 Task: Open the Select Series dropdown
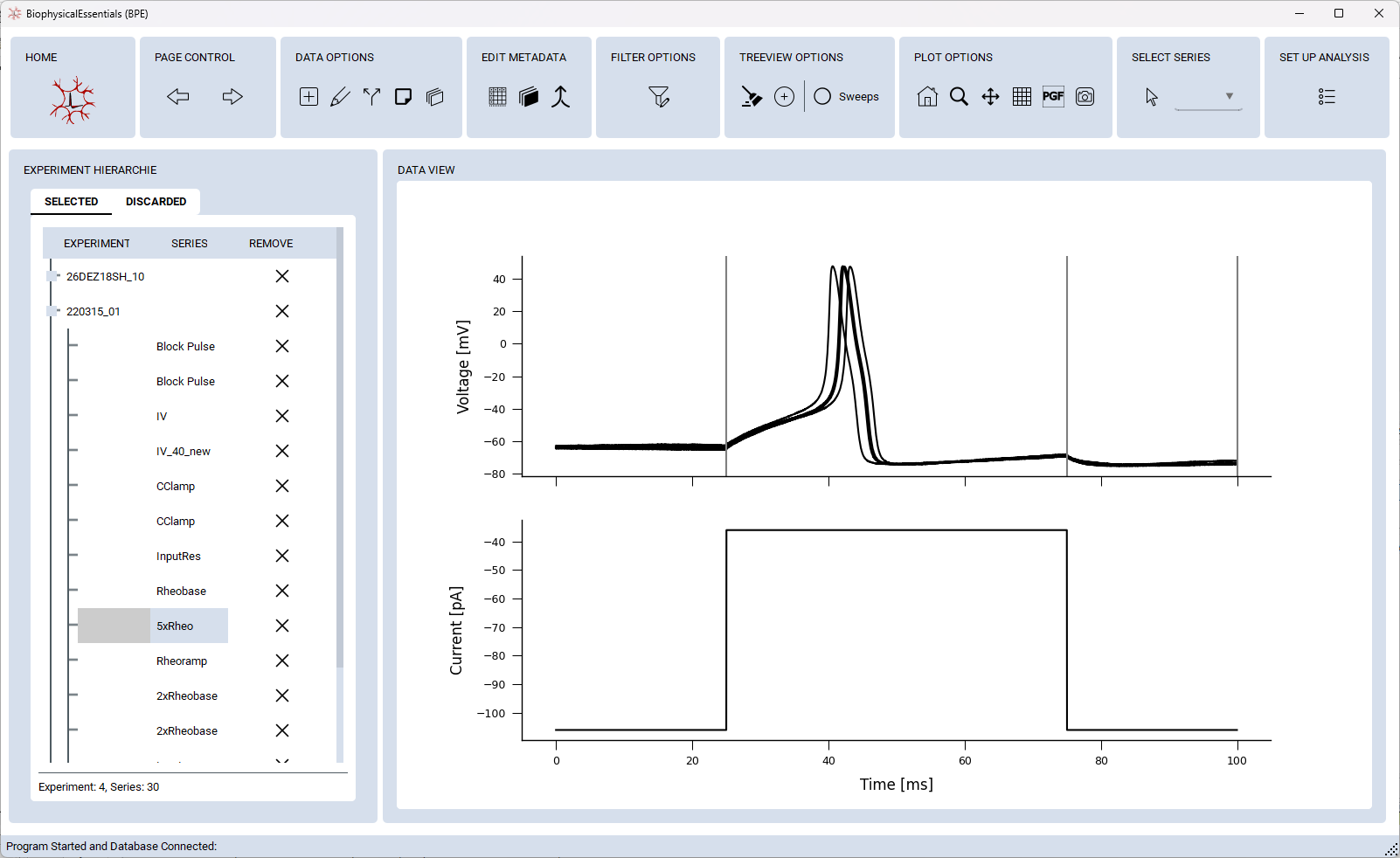tap(1209, 97)
